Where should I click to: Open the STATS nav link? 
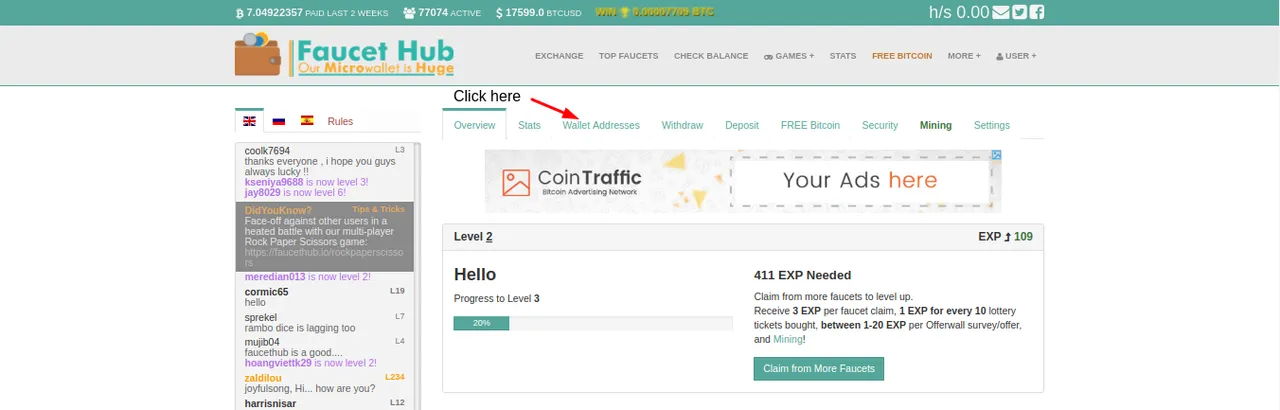843,56
